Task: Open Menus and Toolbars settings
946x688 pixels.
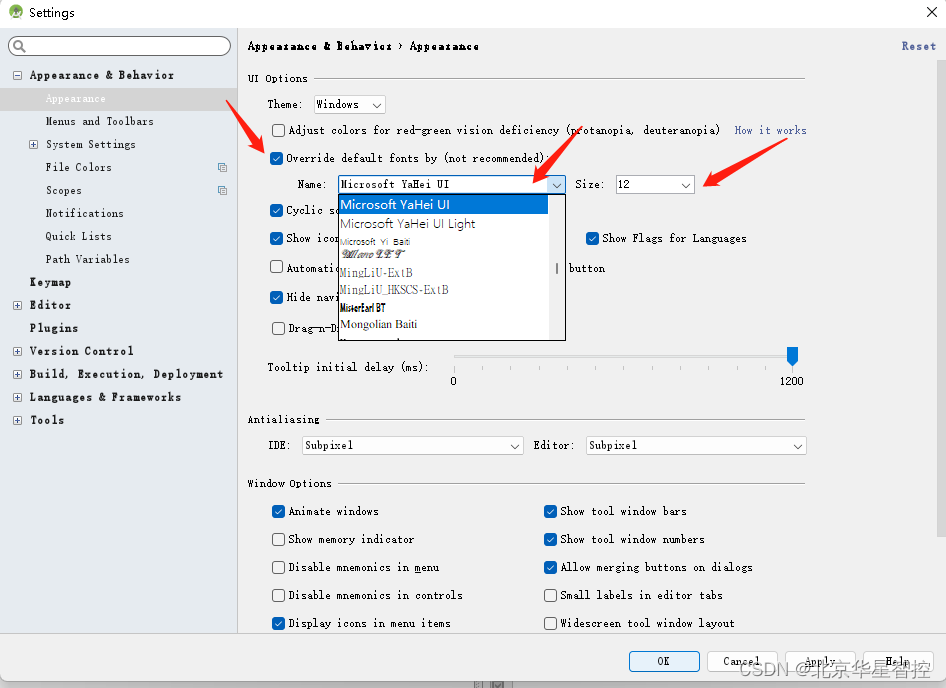Action: [x=100, y=121]
